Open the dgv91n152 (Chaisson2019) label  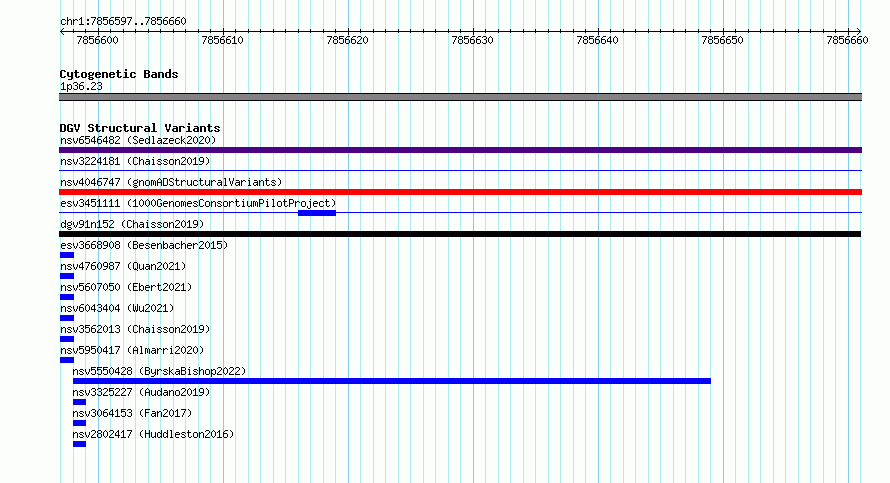(132, 224)
